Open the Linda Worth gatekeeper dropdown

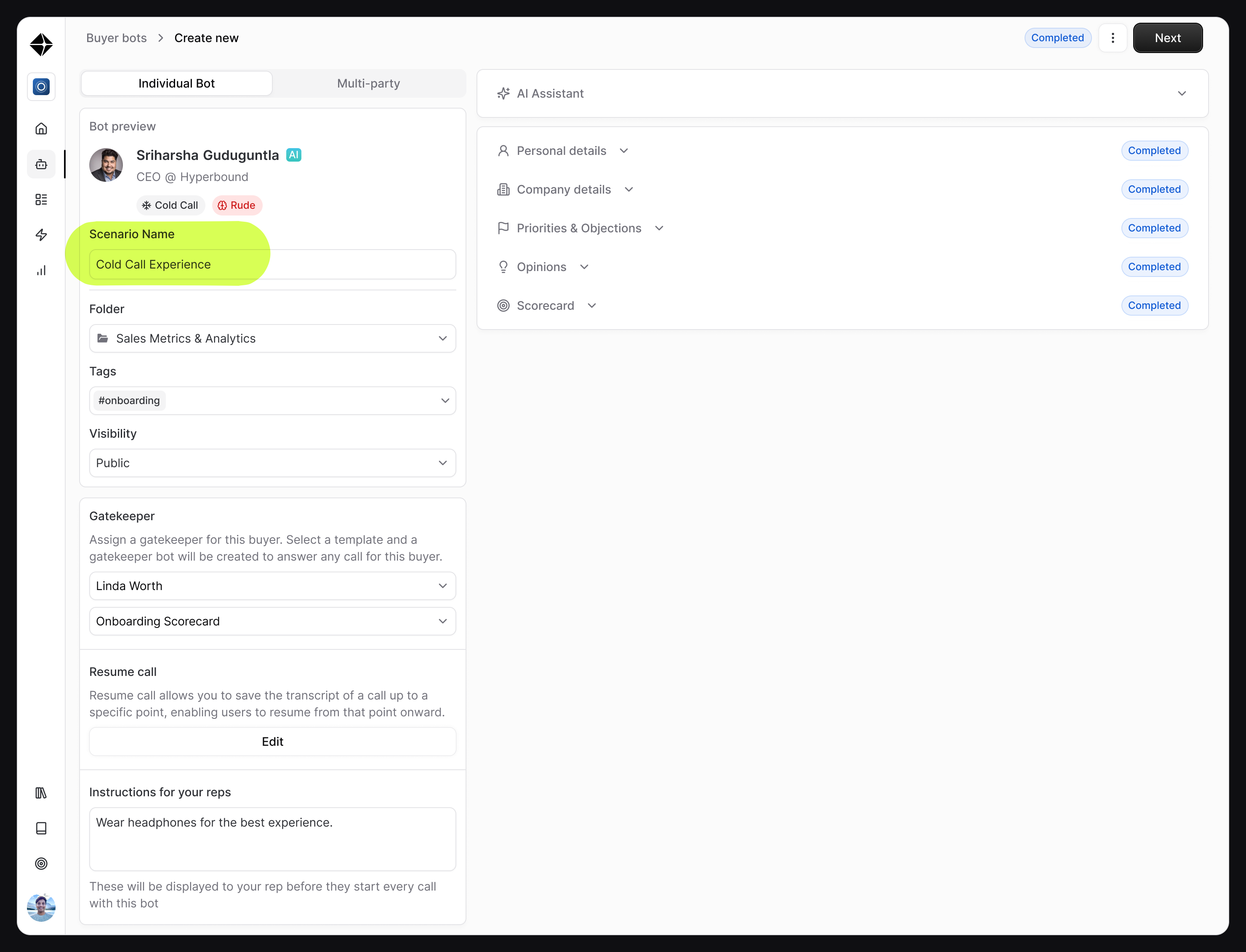coord(272,586)
